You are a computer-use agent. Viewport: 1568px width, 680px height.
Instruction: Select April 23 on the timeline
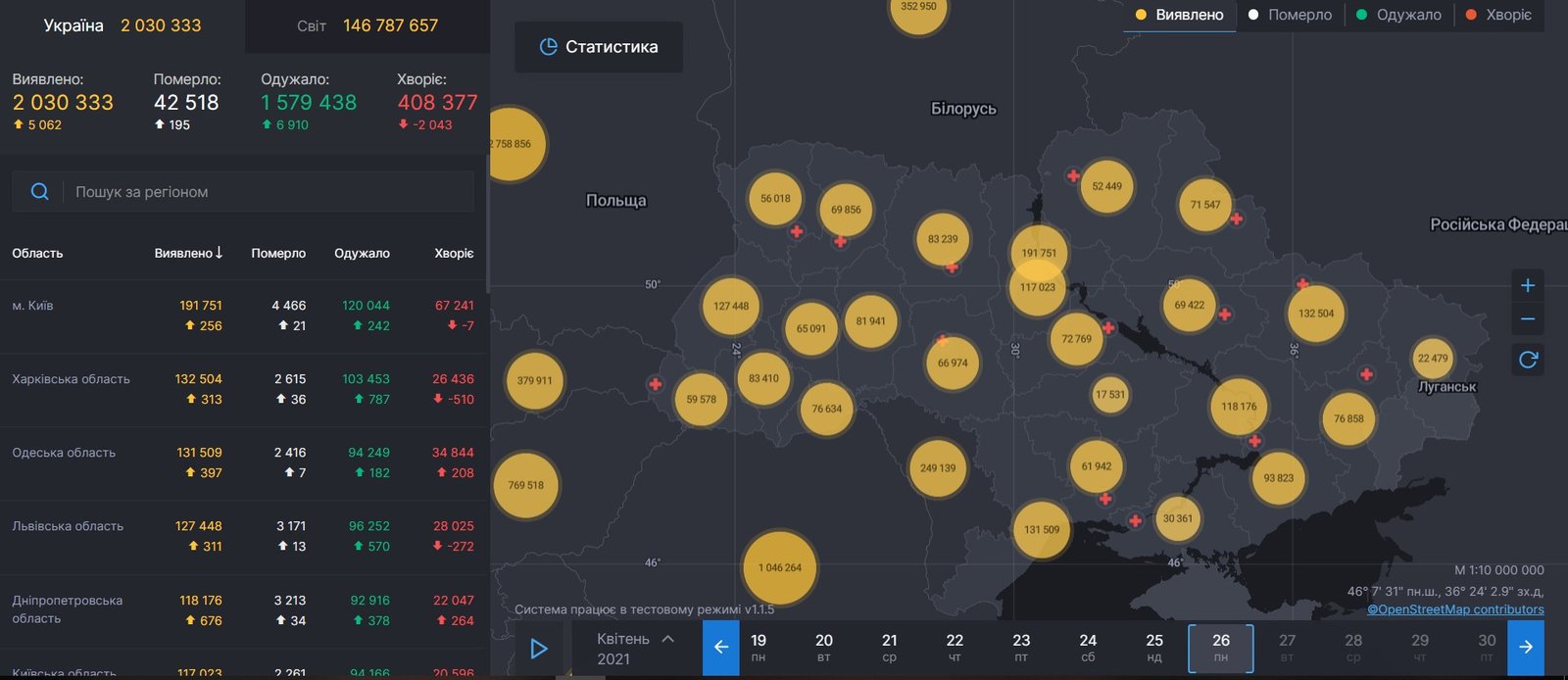tap(1021, 648)
